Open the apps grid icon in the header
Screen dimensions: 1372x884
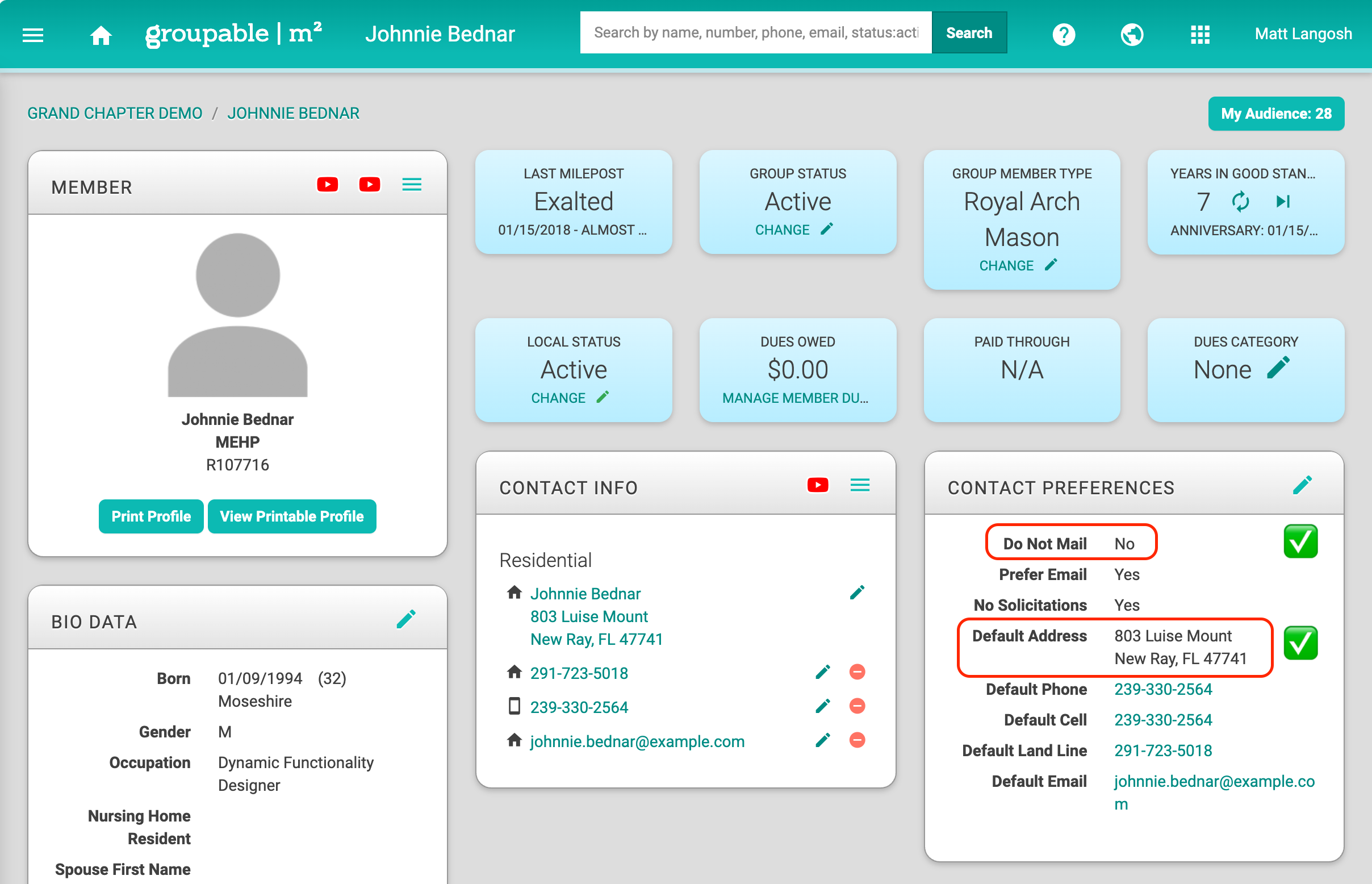pyautogui.click(x=1200, y=35)
